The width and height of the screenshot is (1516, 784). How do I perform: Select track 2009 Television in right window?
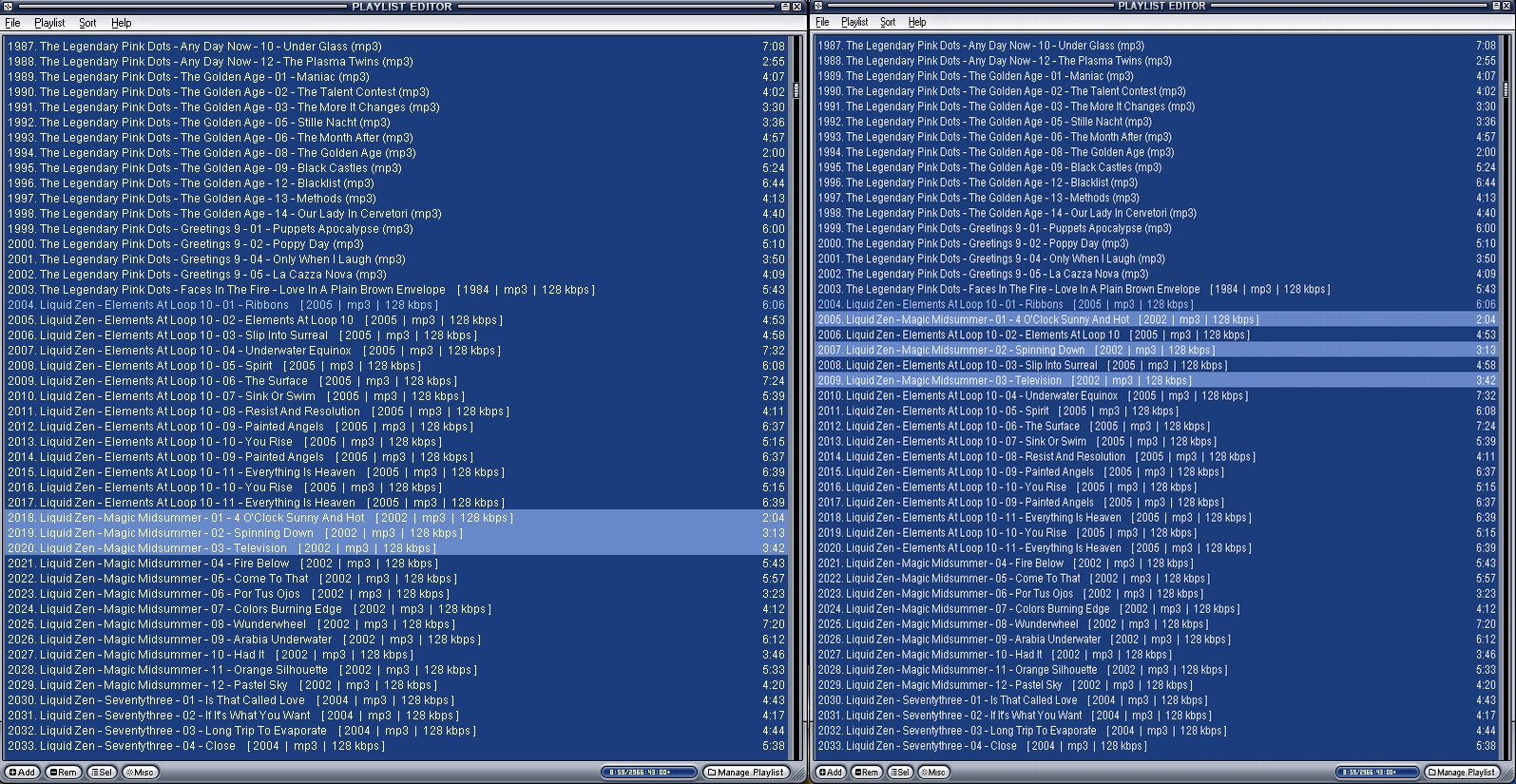(x=1157, y=380)
